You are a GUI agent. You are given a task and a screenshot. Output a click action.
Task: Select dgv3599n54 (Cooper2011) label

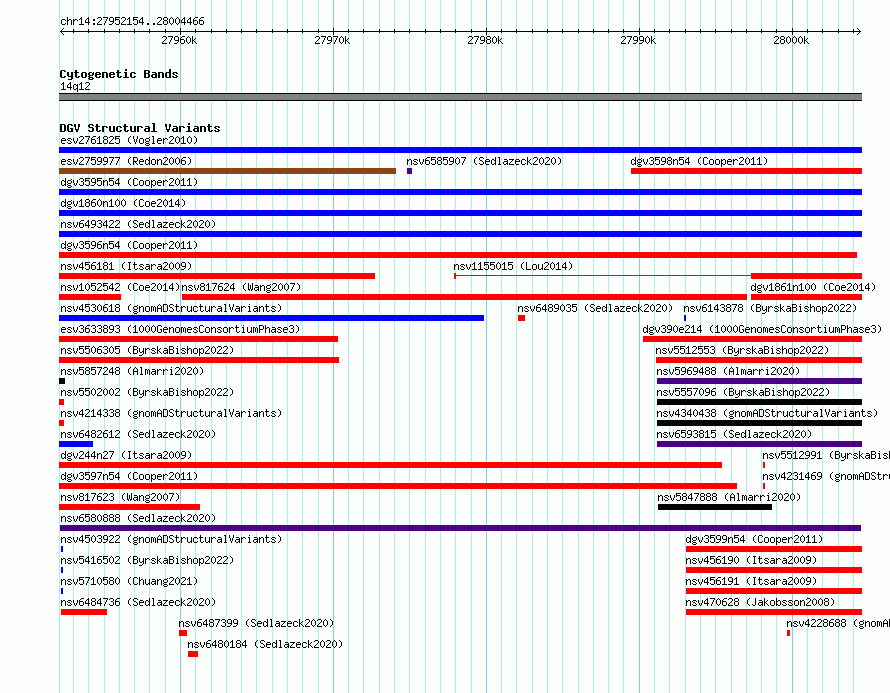(754, 539)
